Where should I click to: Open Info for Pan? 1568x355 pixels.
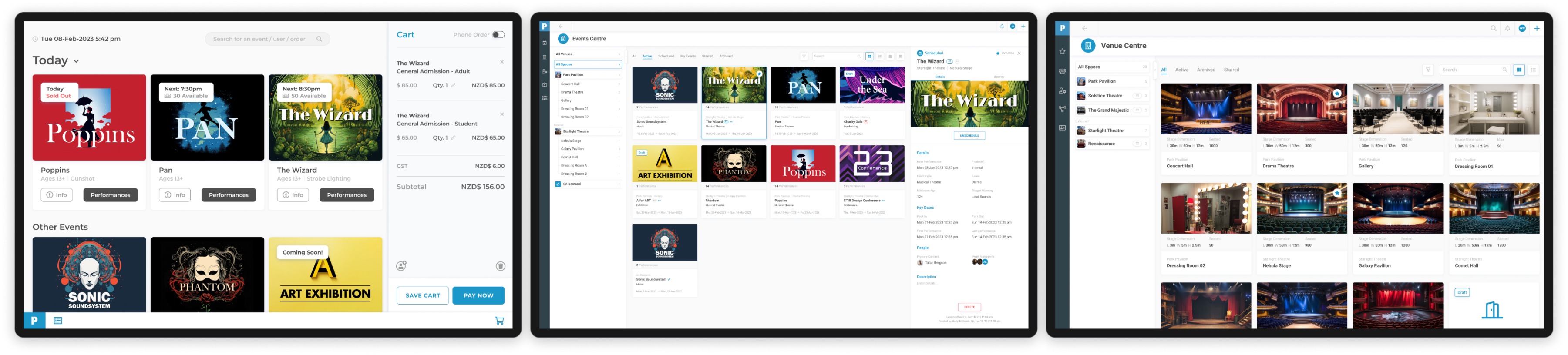coord(175,195)
